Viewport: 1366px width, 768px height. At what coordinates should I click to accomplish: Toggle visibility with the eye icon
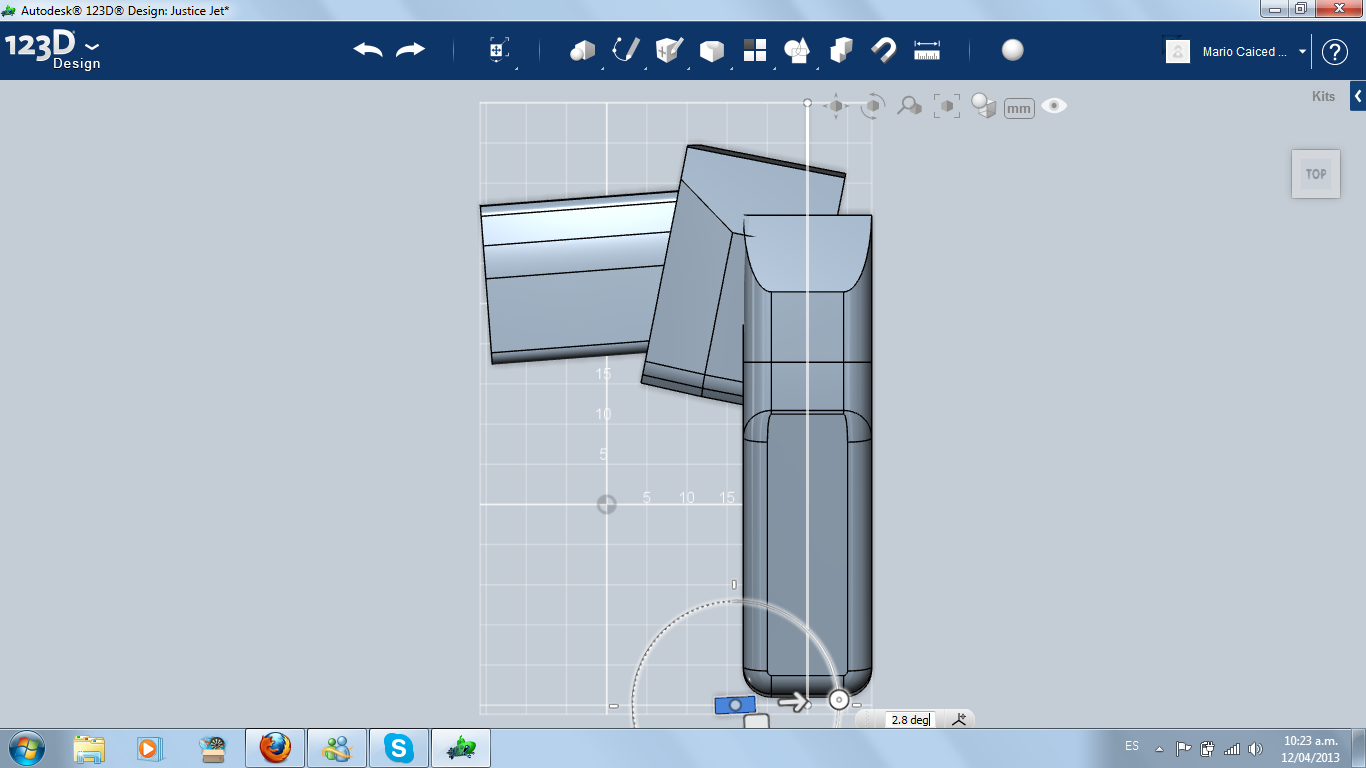click(x=1054, y=105)
